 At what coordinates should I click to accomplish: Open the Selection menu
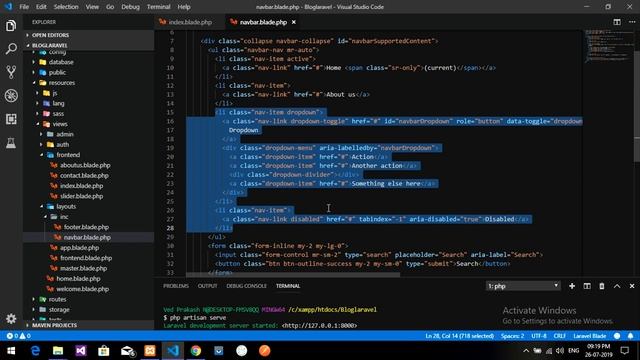click(x=66, y=7)
